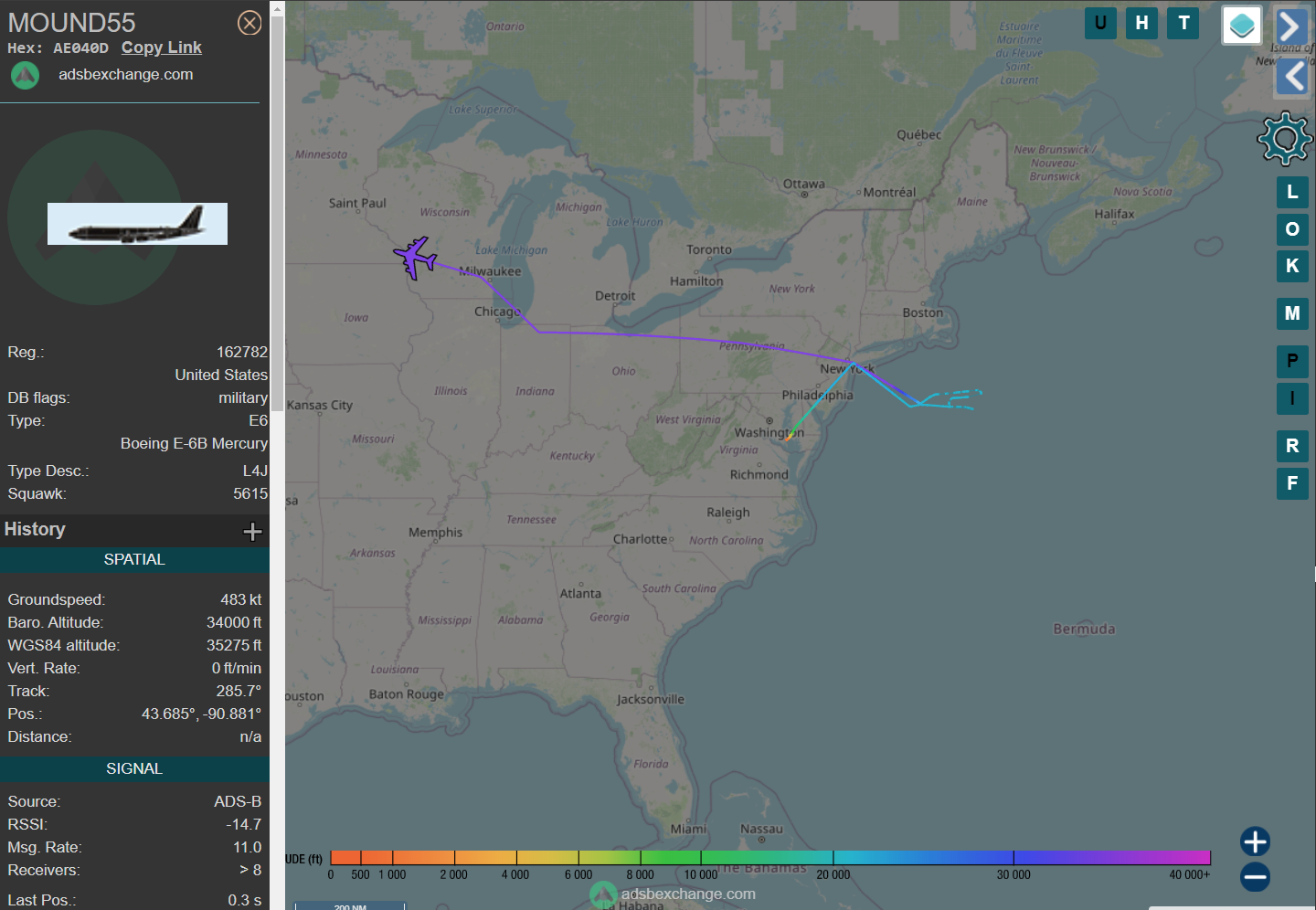Click the Type value E6

pos(259,420)
